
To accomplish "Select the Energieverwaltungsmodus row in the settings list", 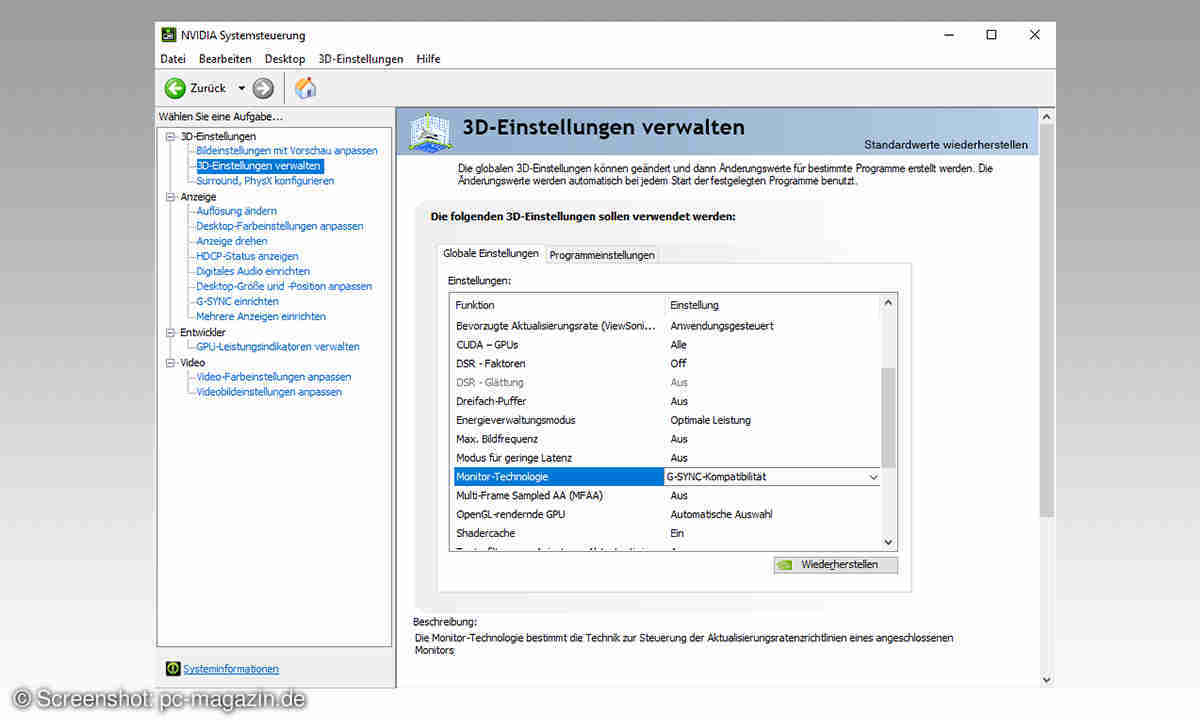I will tap(515, 420).
